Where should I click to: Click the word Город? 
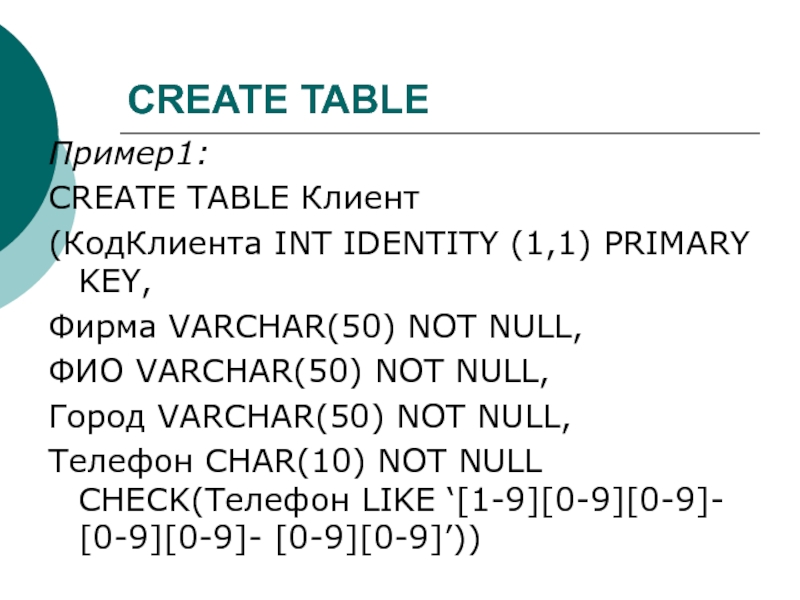(x=99, y=416)
